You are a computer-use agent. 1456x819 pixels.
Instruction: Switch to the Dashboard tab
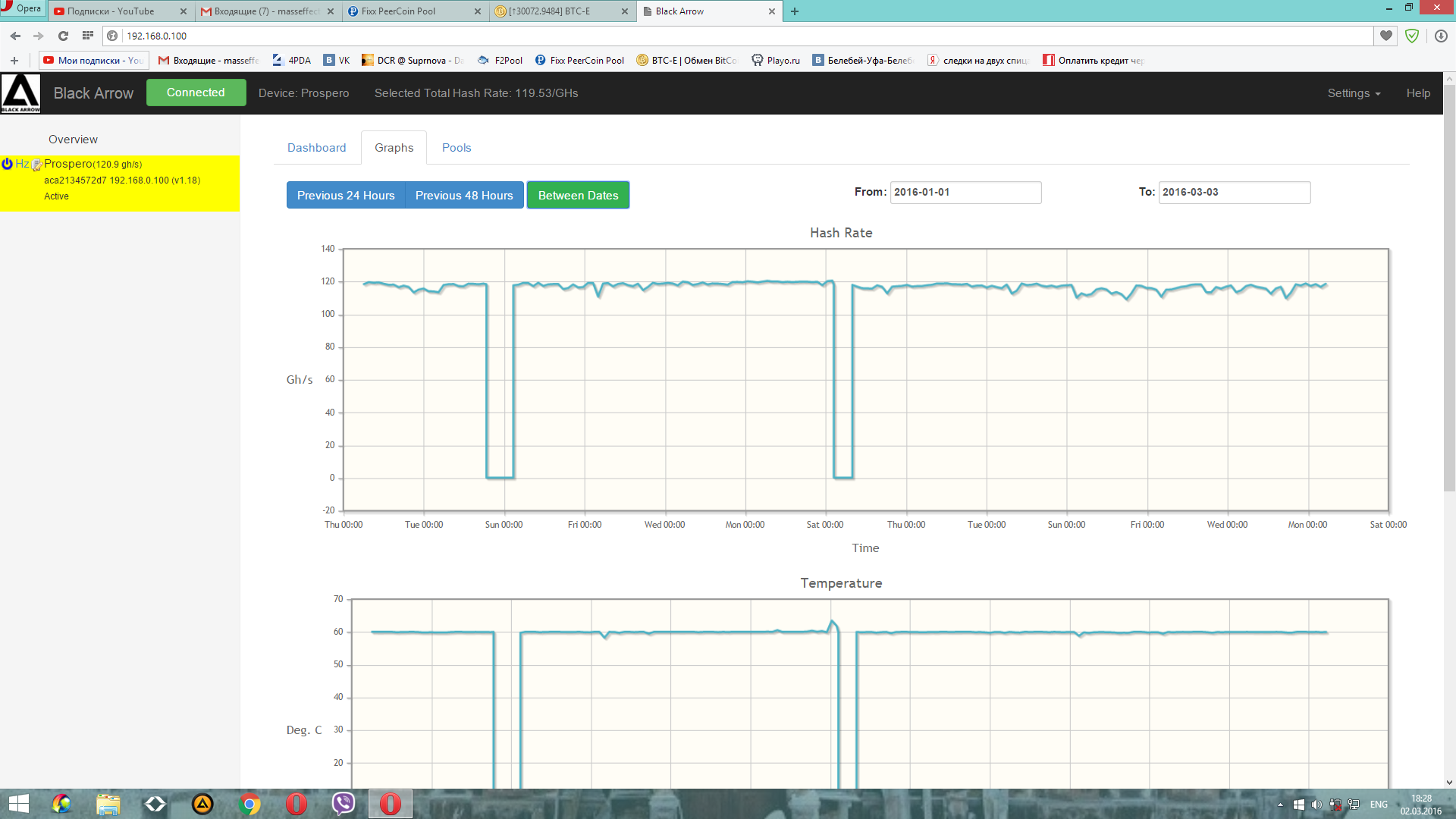[x=316, y=148]
